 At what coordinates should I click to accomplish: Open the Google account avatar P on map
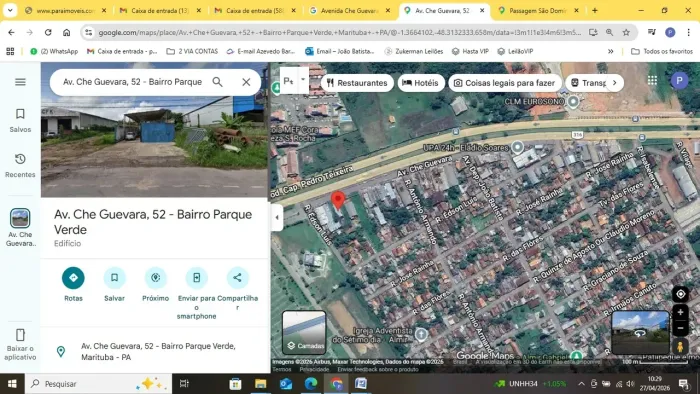point(679,81)
